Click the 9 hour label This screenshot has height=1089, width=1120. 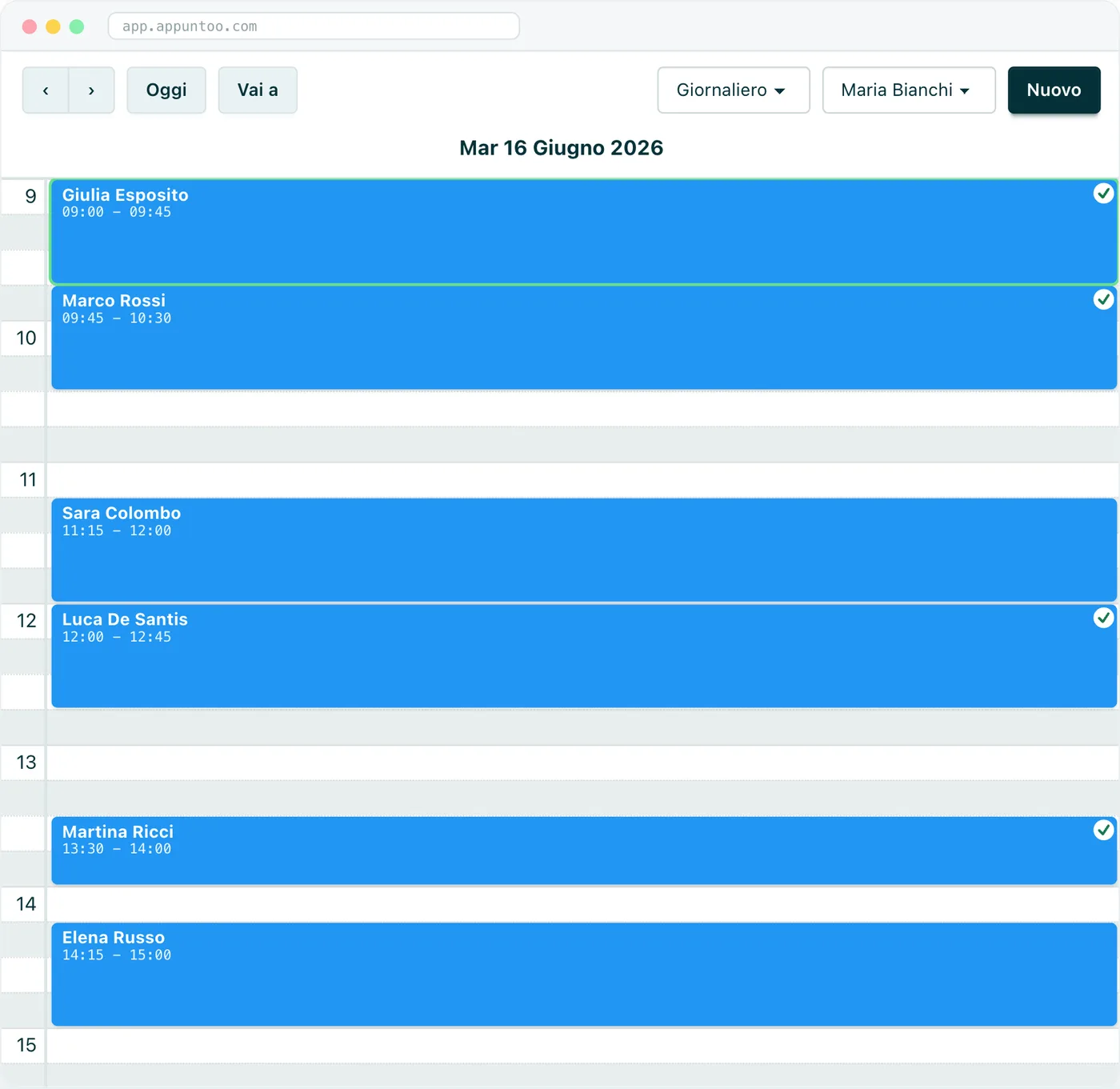coord(30,197)
